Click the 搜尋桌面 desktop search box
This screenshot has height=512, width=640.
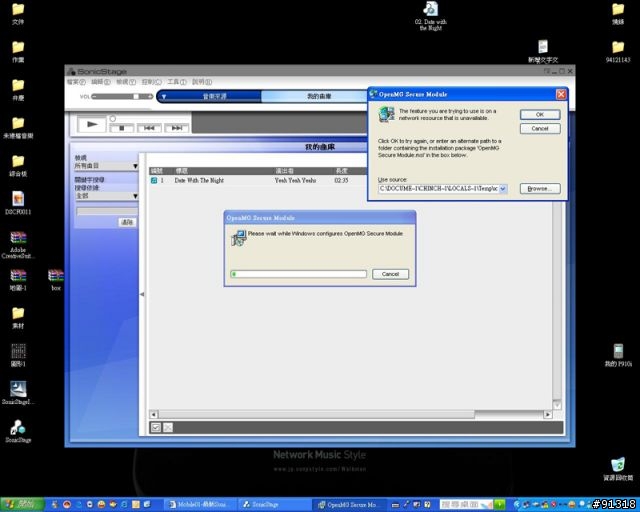tap(467, 505)
